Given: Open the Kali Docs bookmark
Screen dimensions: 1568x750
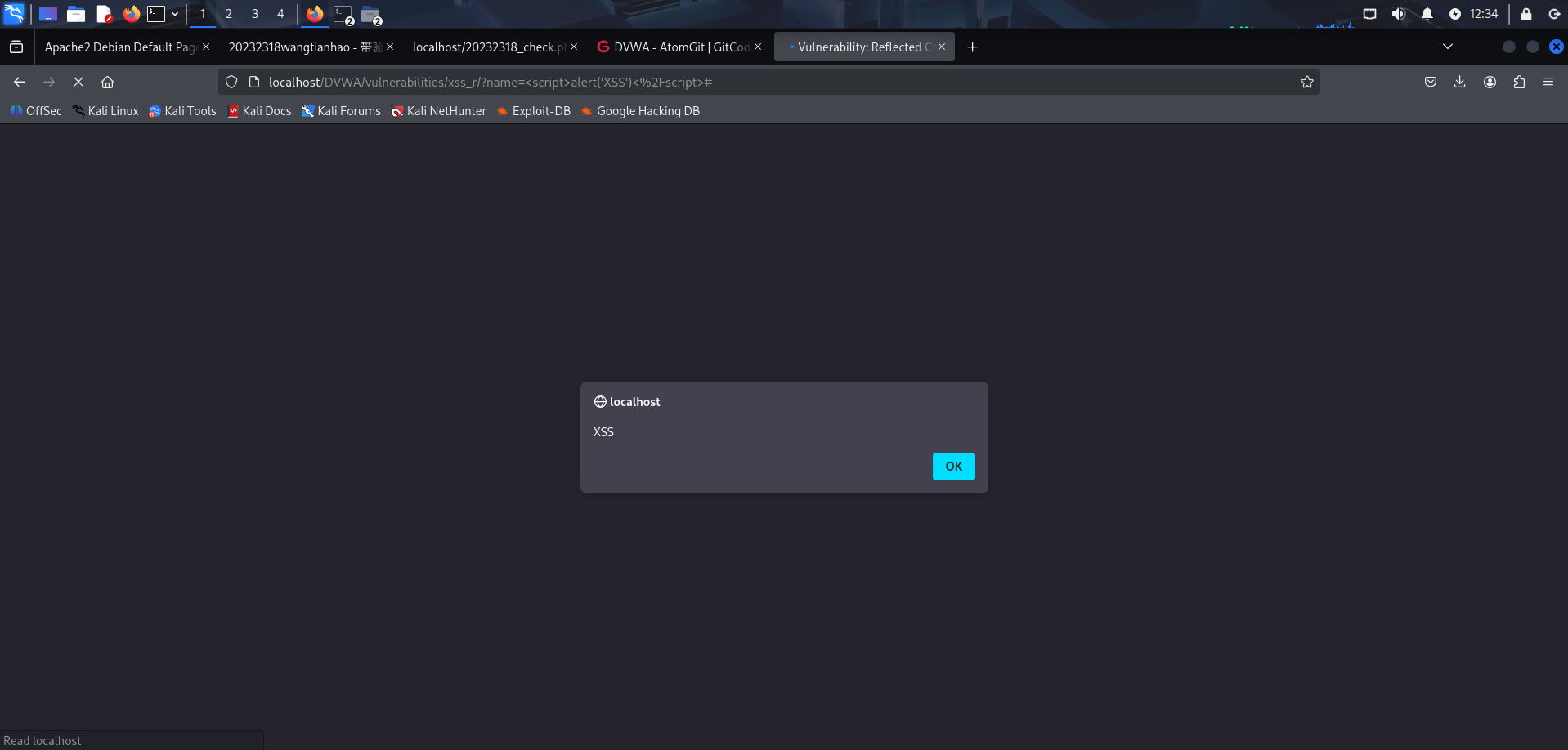Looking at the screenshot, I should pyautogui.click(x=259, y=111).
